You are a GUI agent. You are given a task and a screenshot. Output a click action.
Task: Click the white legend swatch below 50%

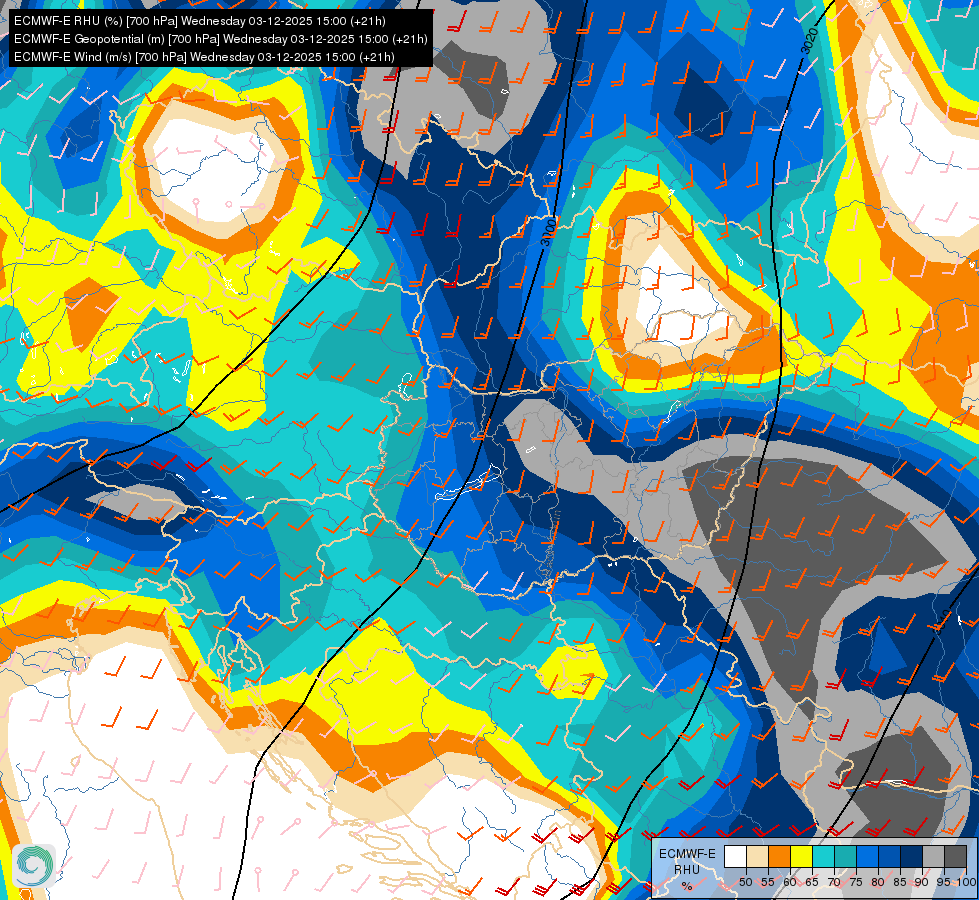735,857
